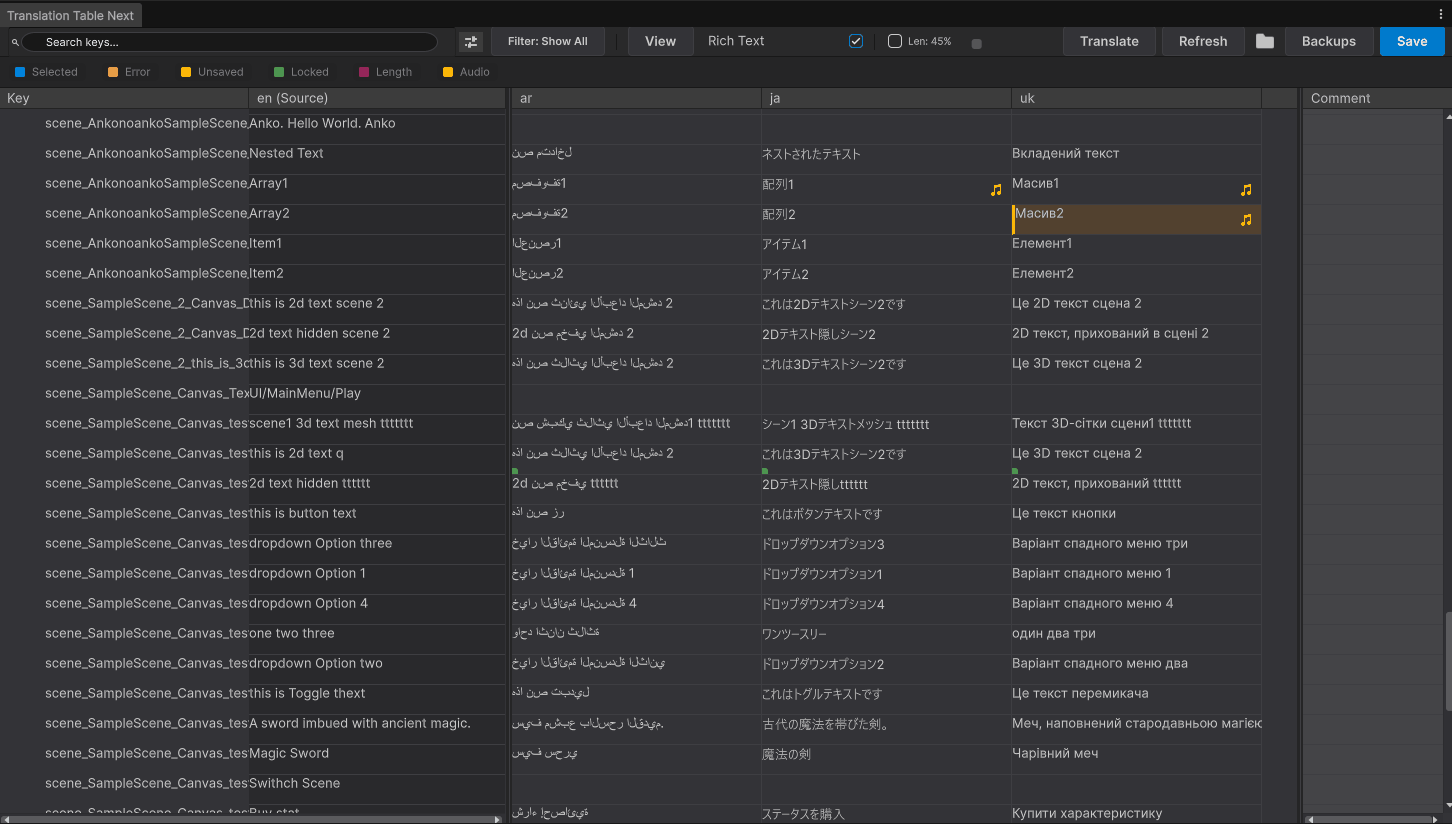This screenshot has height=824, width=1452.
Task: Click the en (Source) column header
Action: click(292, 98)
